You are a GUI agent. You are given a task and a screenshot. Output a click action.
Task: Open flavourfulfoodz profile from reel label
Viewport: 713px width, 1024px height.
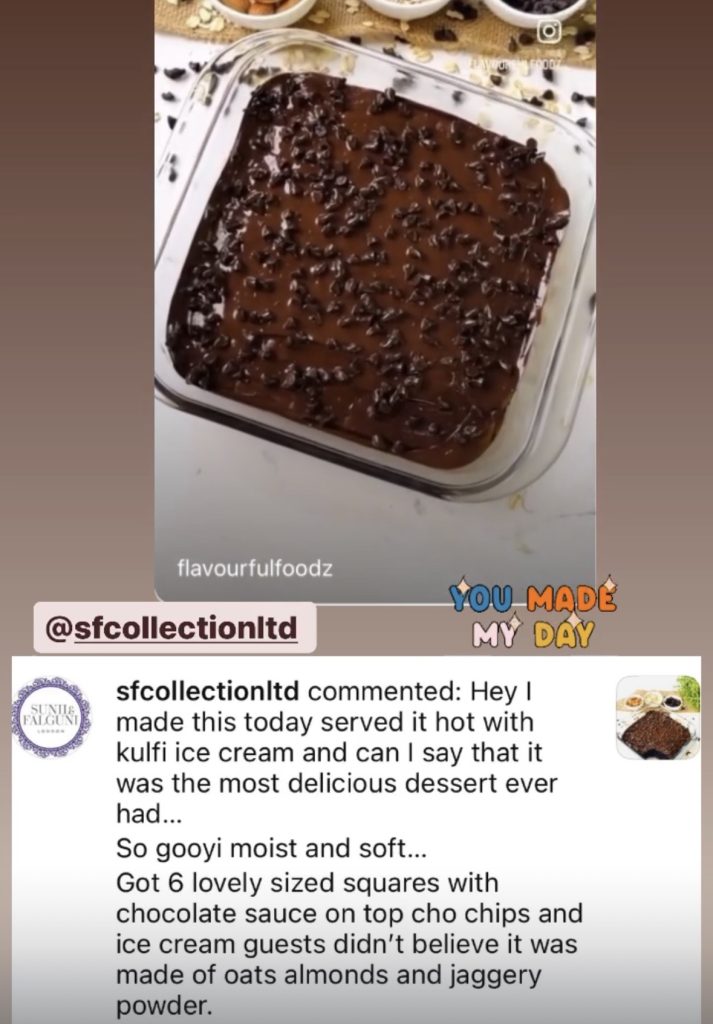(x=255, y=569)
